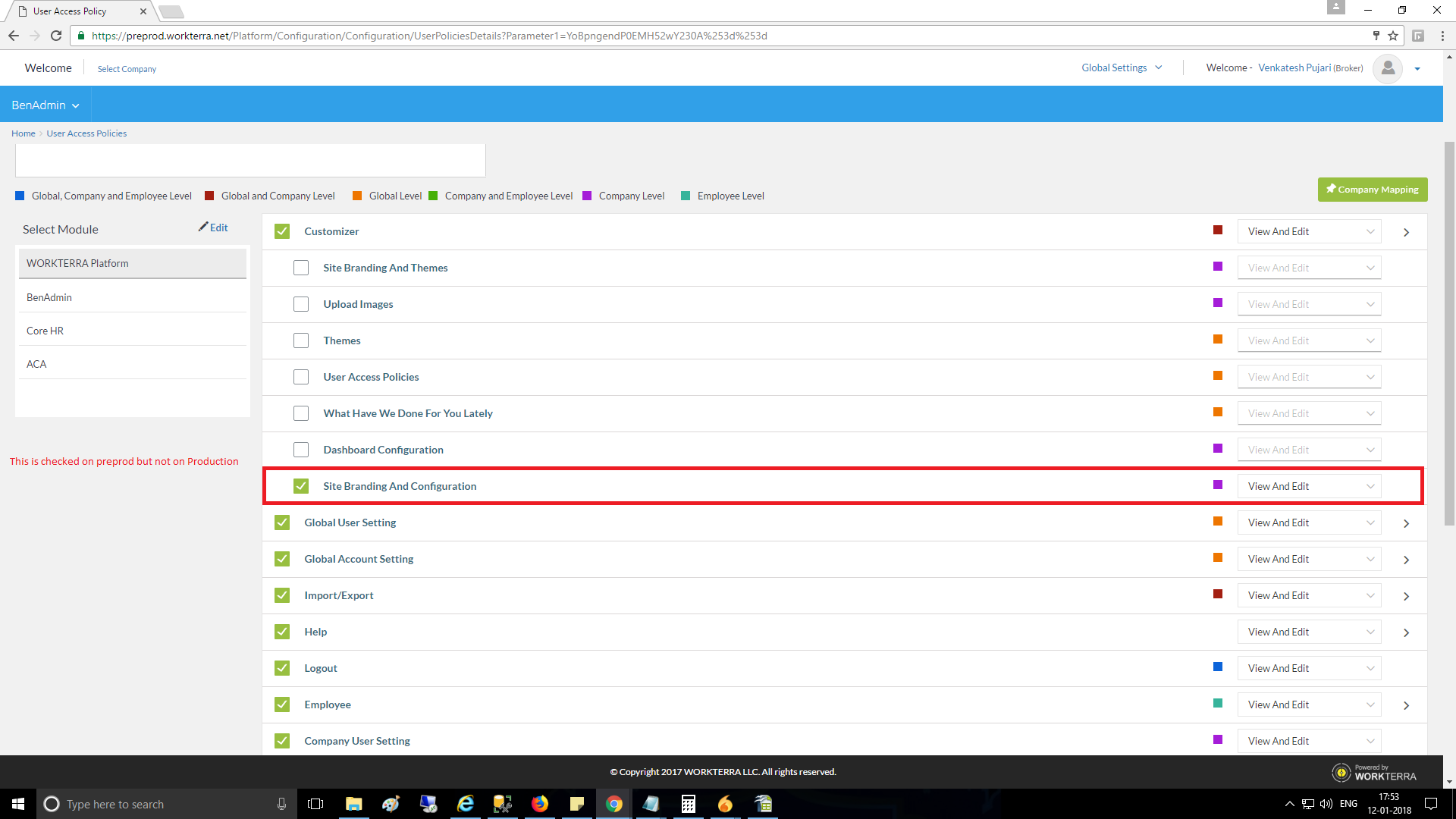Click the Select Company link
The image size is (1456, 819).
point(127,69)
